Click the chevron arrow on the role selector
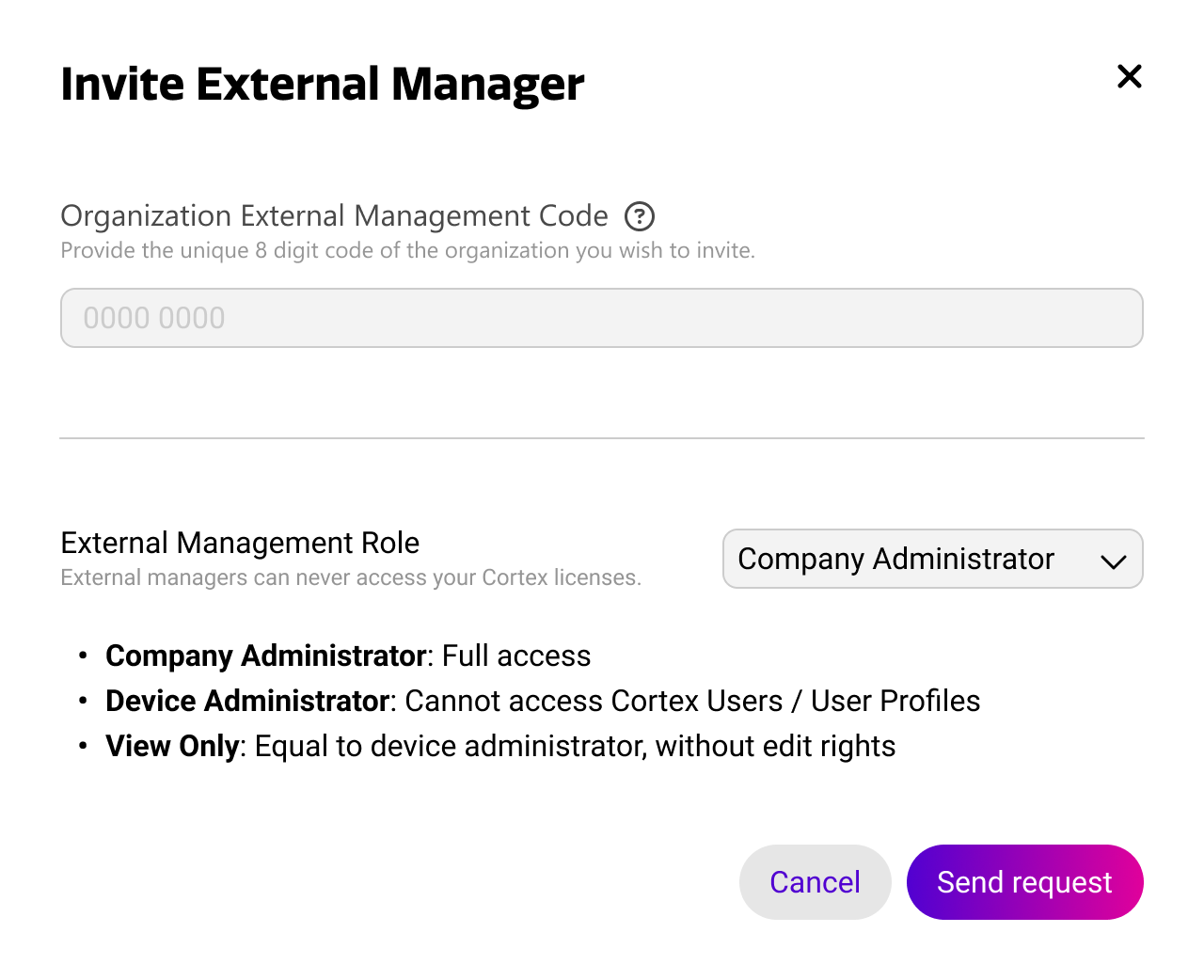This screenshot has height=980, width=1204. [x=1113, y=561]
